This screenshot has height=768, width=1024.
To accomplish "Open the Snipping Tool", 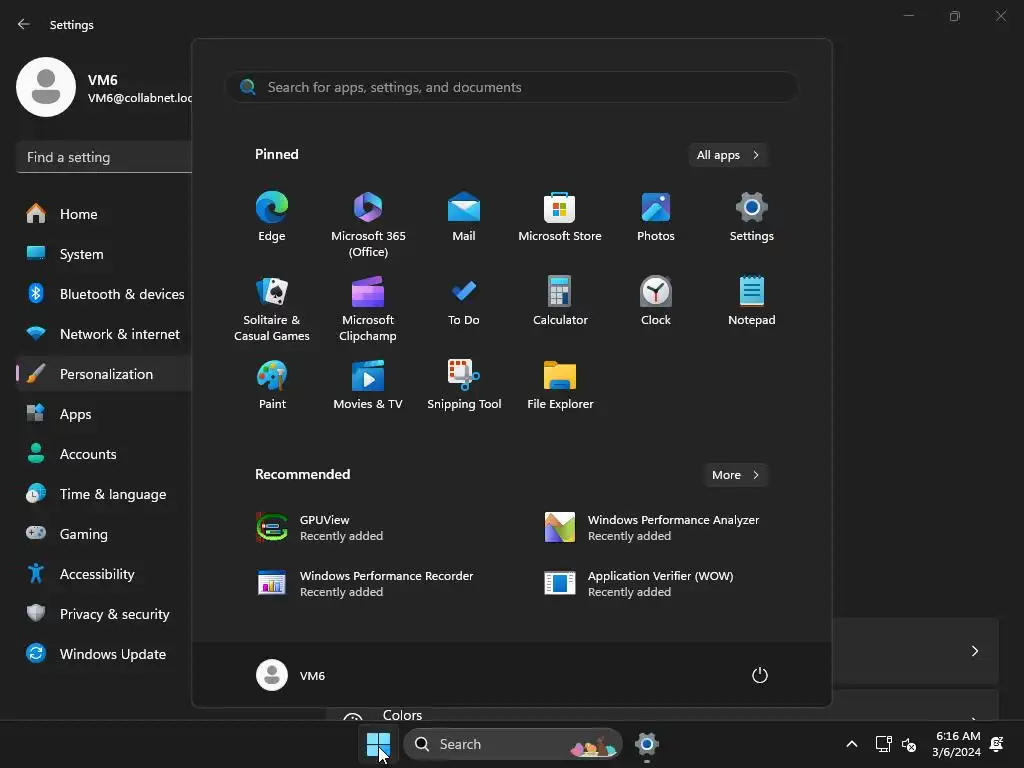I will (464, 385).
